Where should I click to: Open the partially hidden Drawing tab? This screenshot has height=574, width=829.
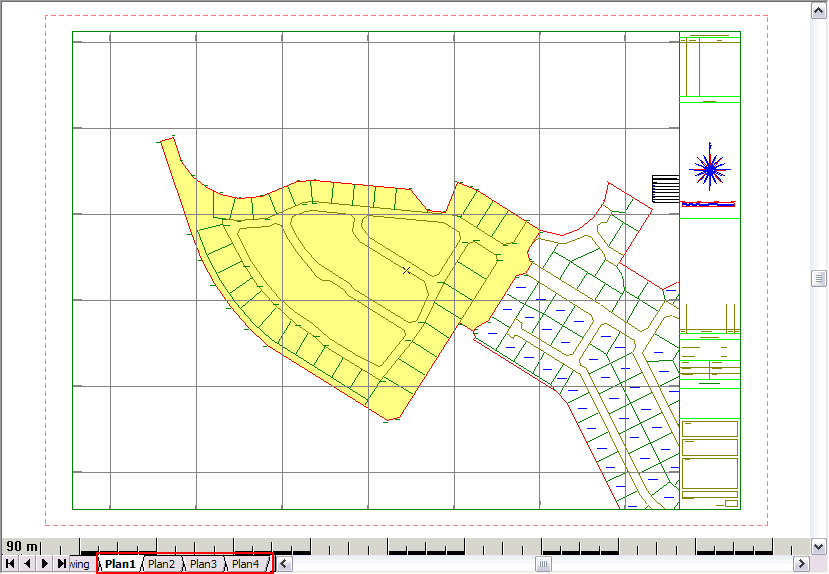(80, 564)
